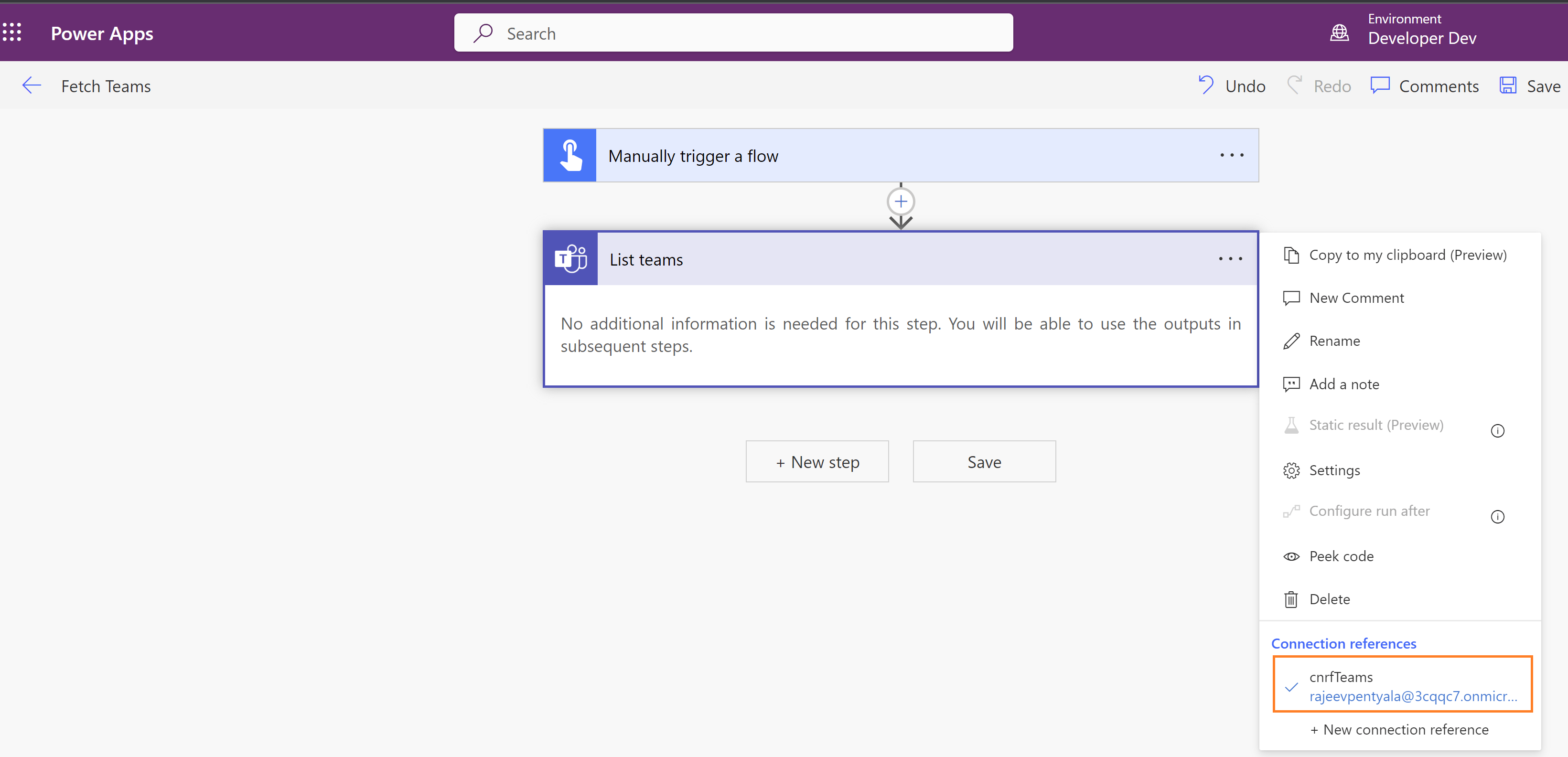The image size is (1568, 757).
Task: Click the checkmark beside cnrfTeams
Action: pyautogui.click(x=1291, y=687)
